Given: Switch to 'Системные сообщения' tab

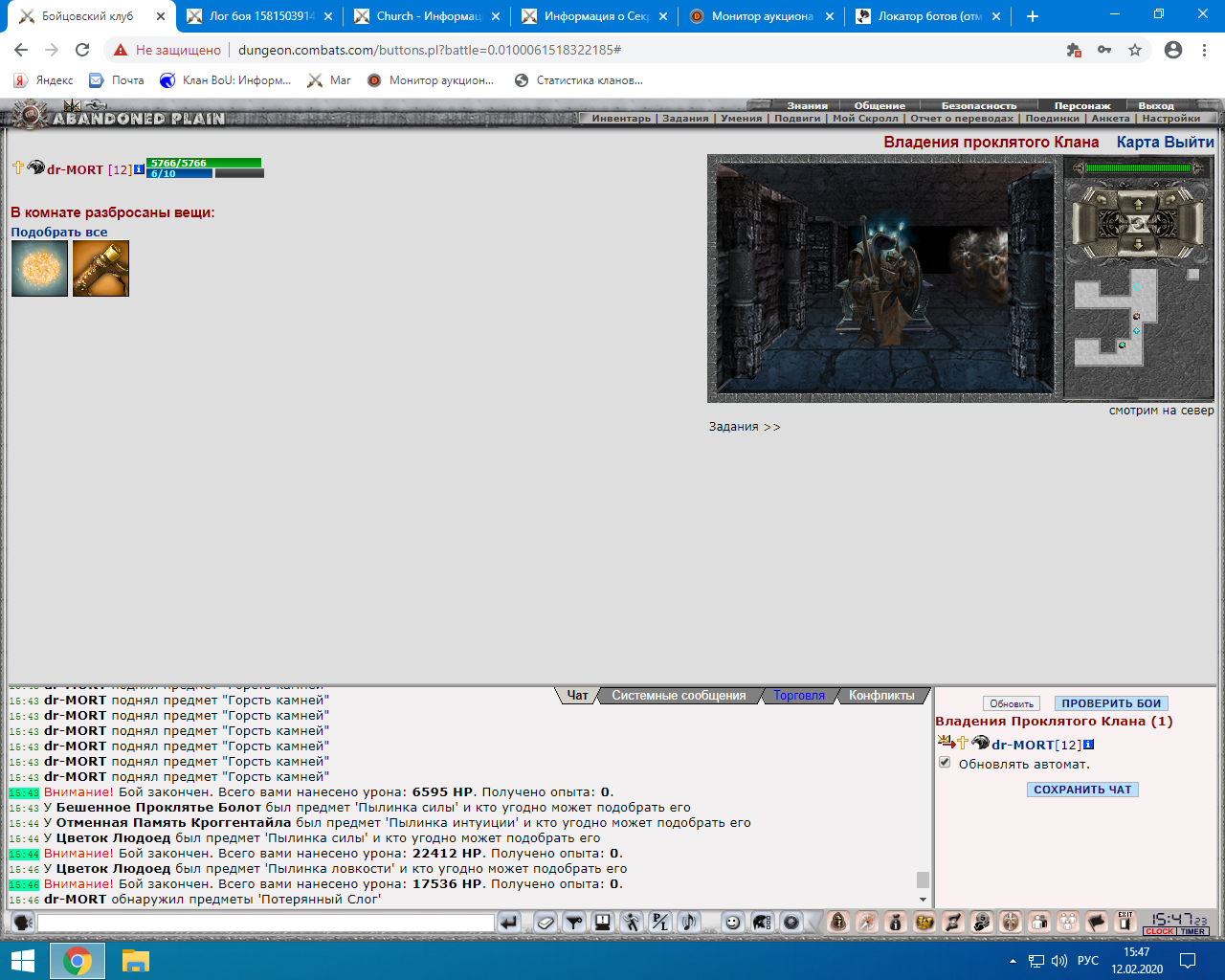Looking at the screenshot, I should (679, 696).
